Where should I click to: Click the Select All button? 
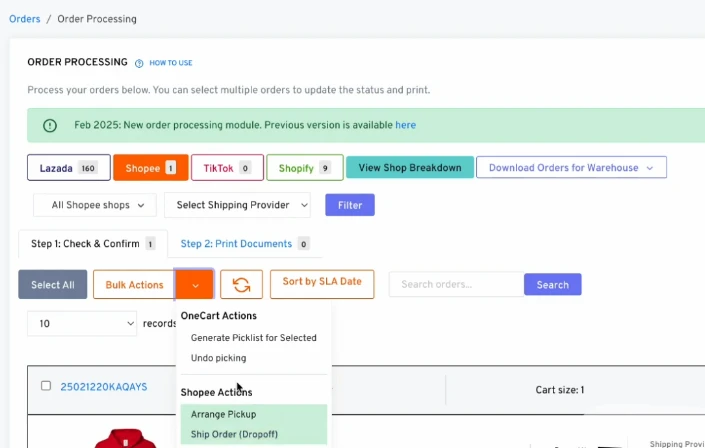click(53, 284)
